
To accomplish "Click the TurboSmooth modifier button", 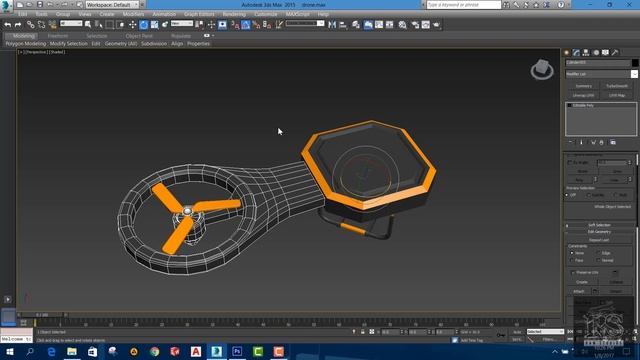I will click(x=617, y=86).
